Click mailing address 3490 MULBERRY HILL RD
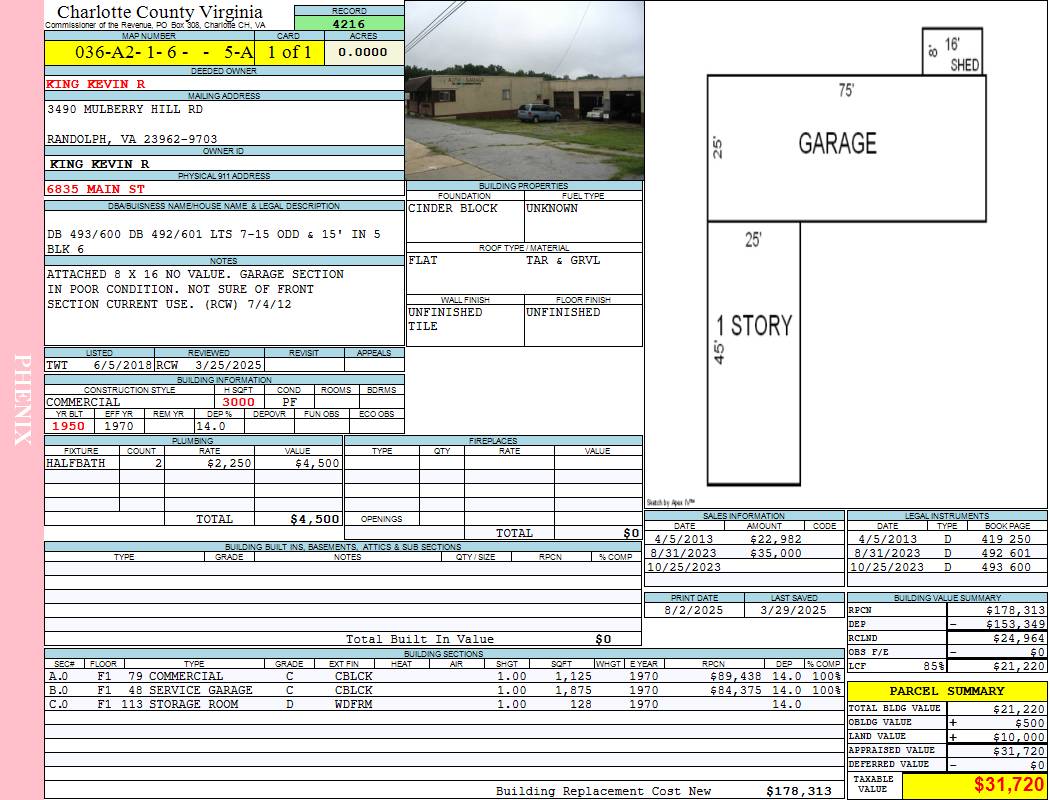Screen dimensions: 1050x800 [x=125, y=109]
